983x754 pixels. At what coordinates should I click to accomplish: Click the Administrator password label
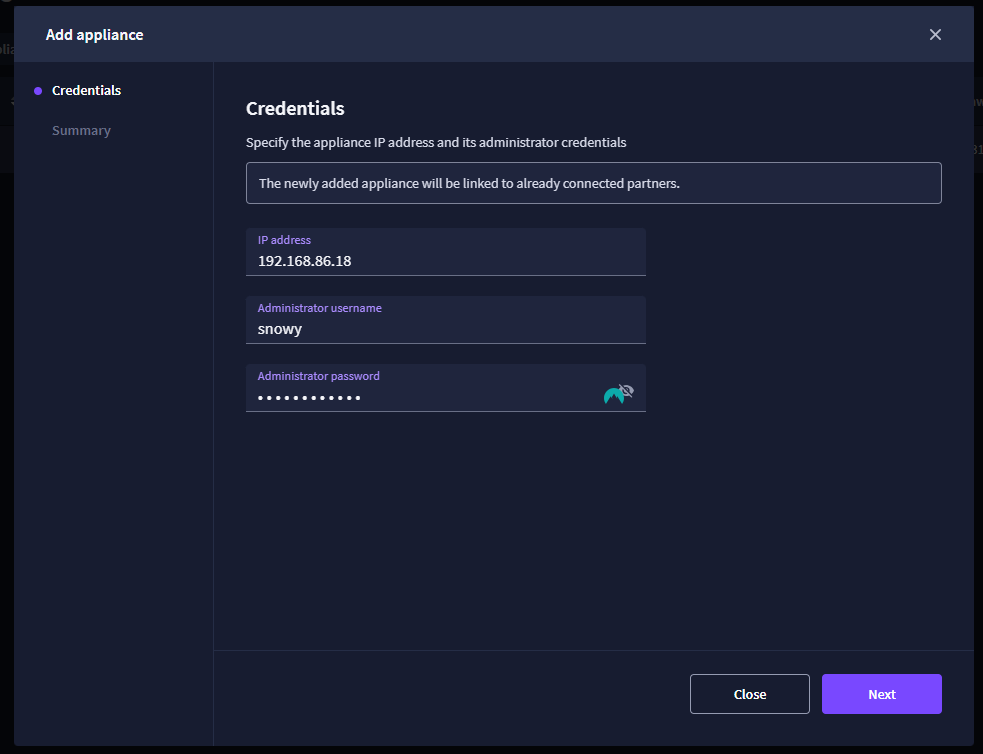pos(318,376)
